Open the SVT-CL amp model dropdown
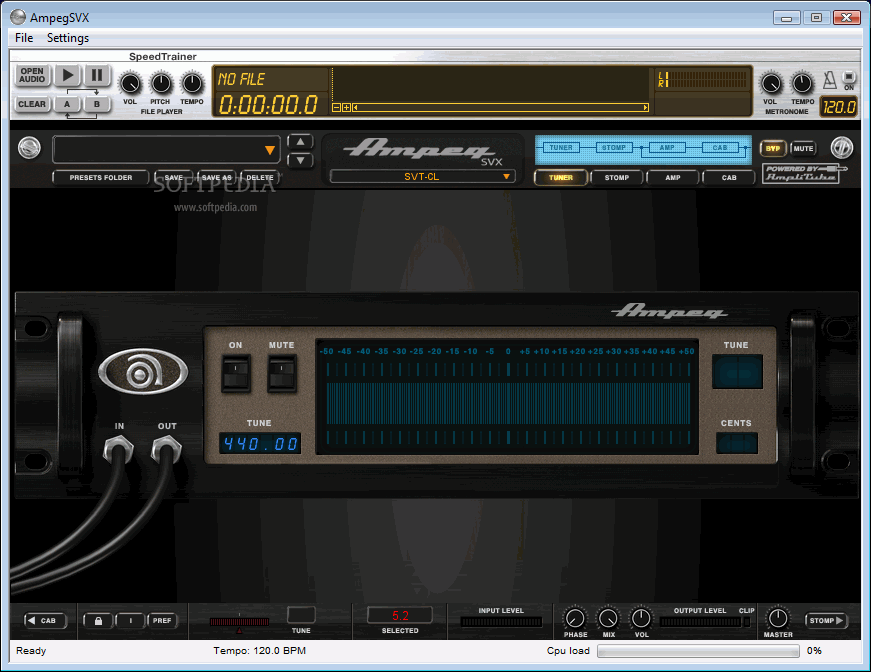The width and height of the screenshot is (871, 672). (x=422, y=177)
